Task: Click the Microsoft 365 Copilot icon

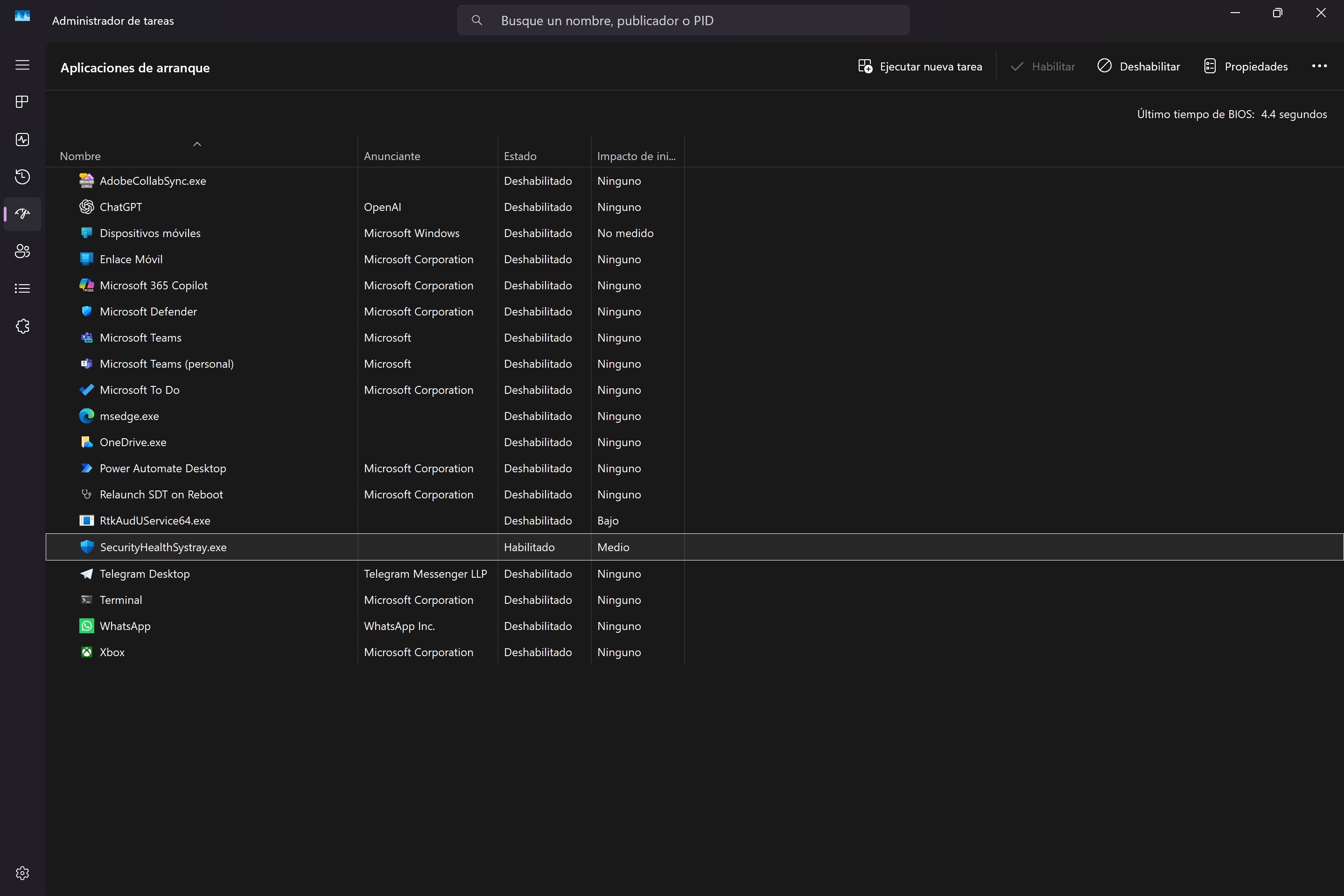Action: click(x=86, y=285)
